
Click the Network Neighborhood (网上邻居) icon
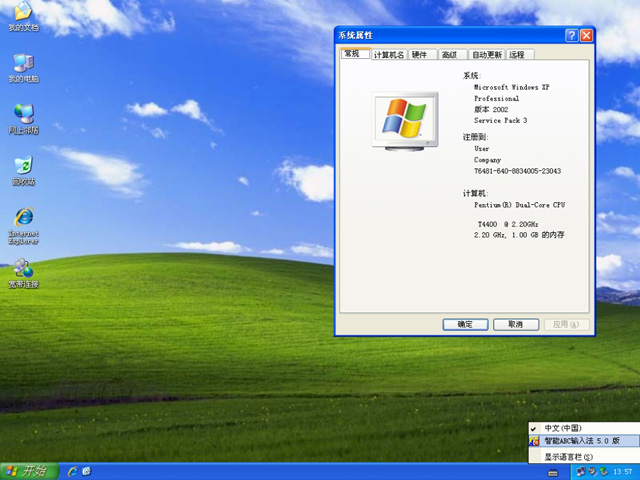(22, 115)
